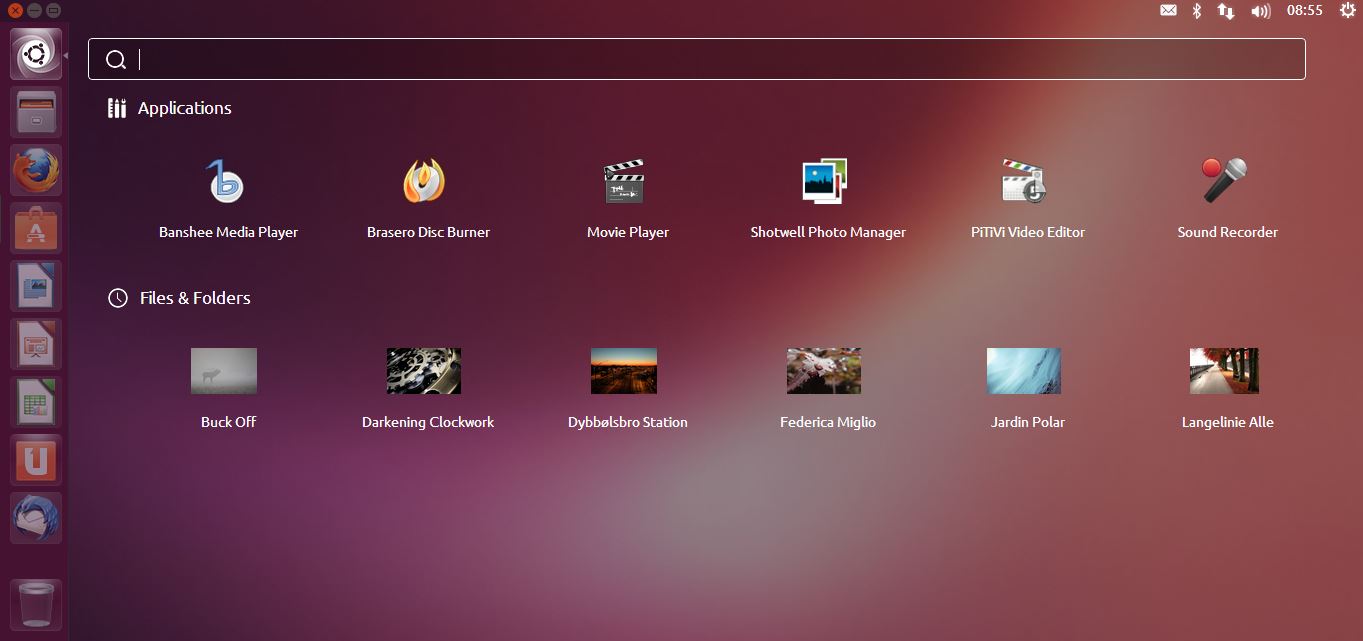Select the Applications category header
Viewport: 1363px width, 641px height.
[184, 108]
